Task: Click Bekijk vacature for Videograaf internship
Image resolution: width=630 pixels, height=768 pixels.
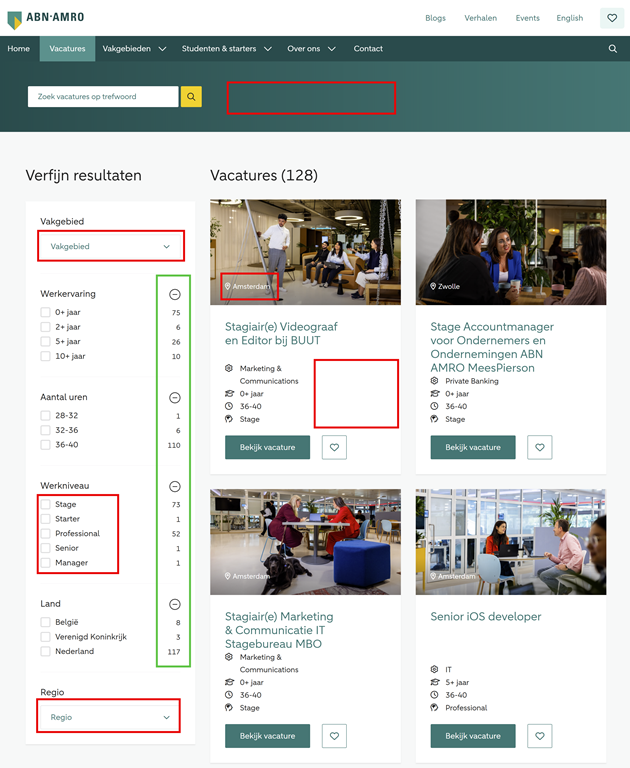Action: (267, 447)
